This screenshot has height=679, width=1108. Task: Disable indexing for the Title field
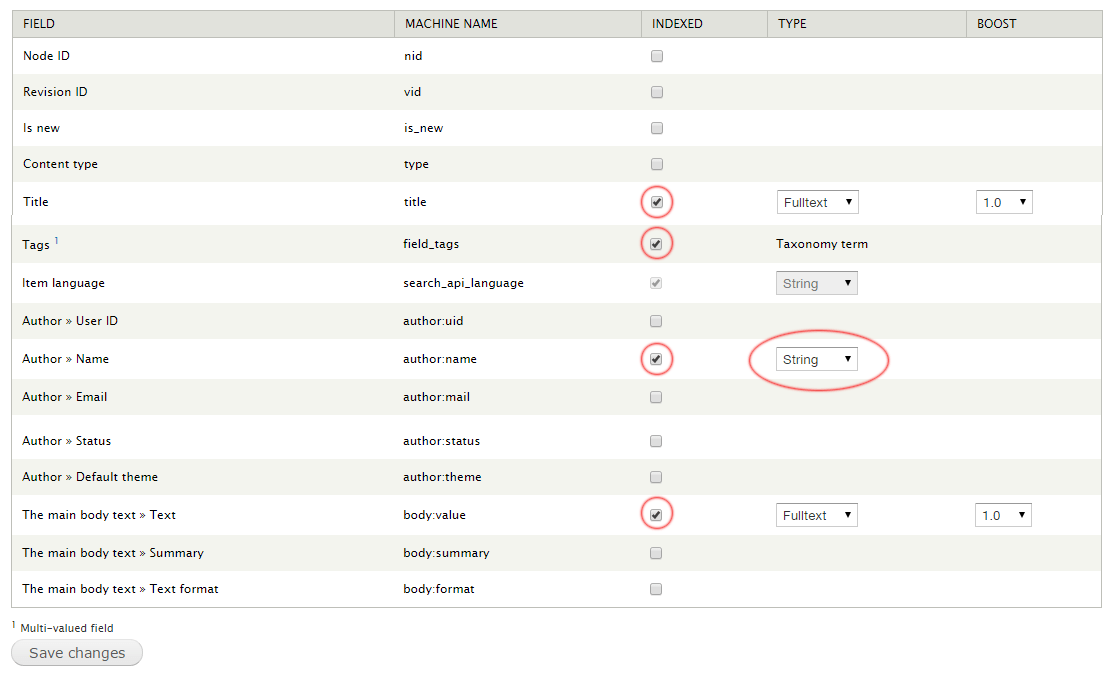click(x=656, y=201)
